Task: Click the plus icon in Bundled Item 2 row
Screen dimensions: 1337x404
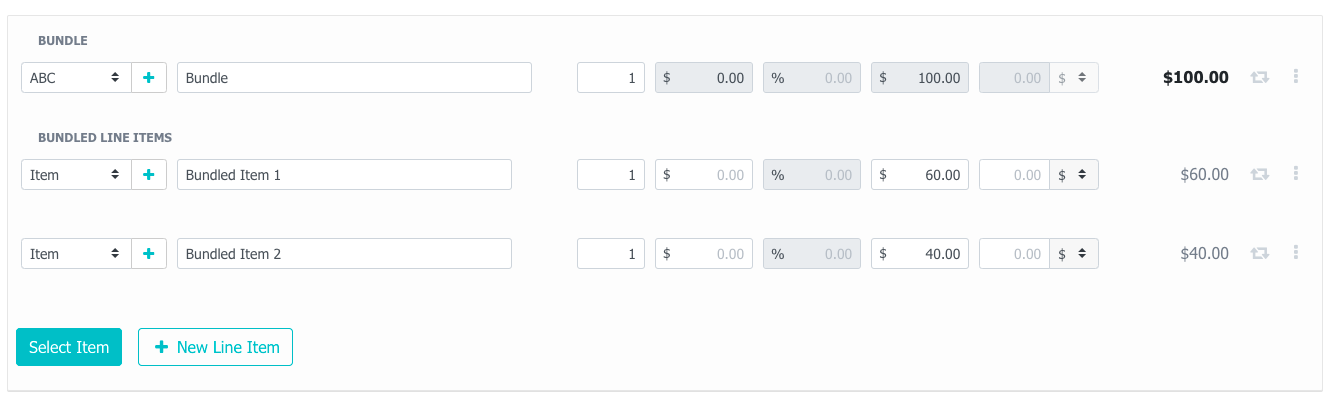Action: point(149,254)
